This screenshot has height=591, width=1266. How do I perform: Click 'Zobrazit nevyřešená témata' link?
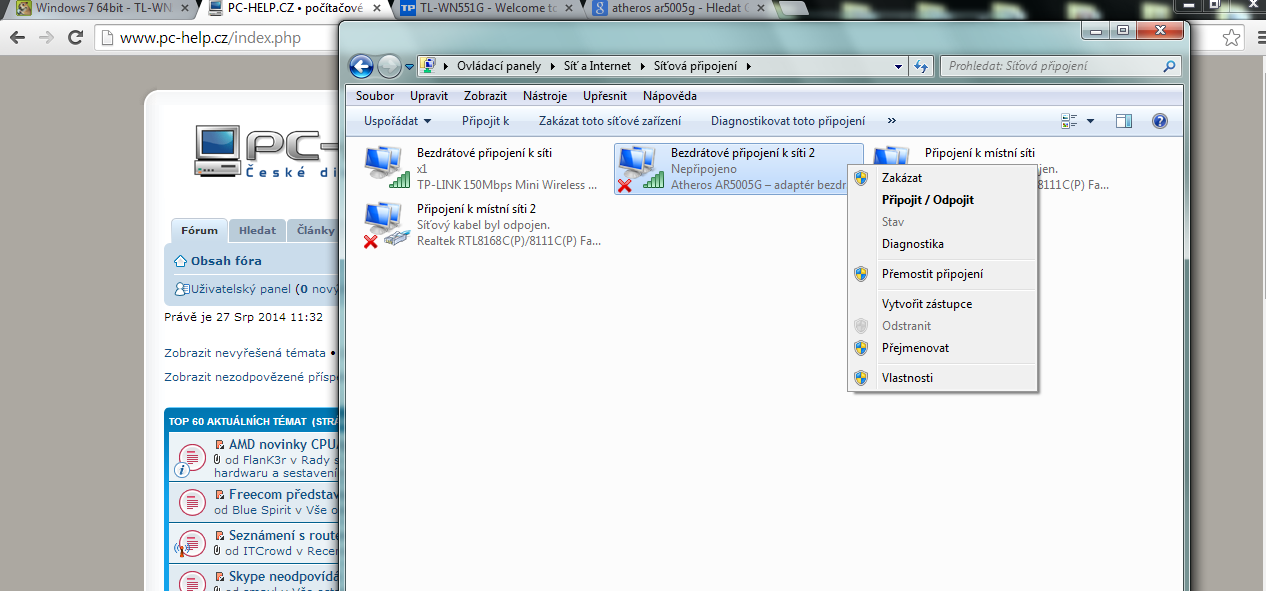245,353
